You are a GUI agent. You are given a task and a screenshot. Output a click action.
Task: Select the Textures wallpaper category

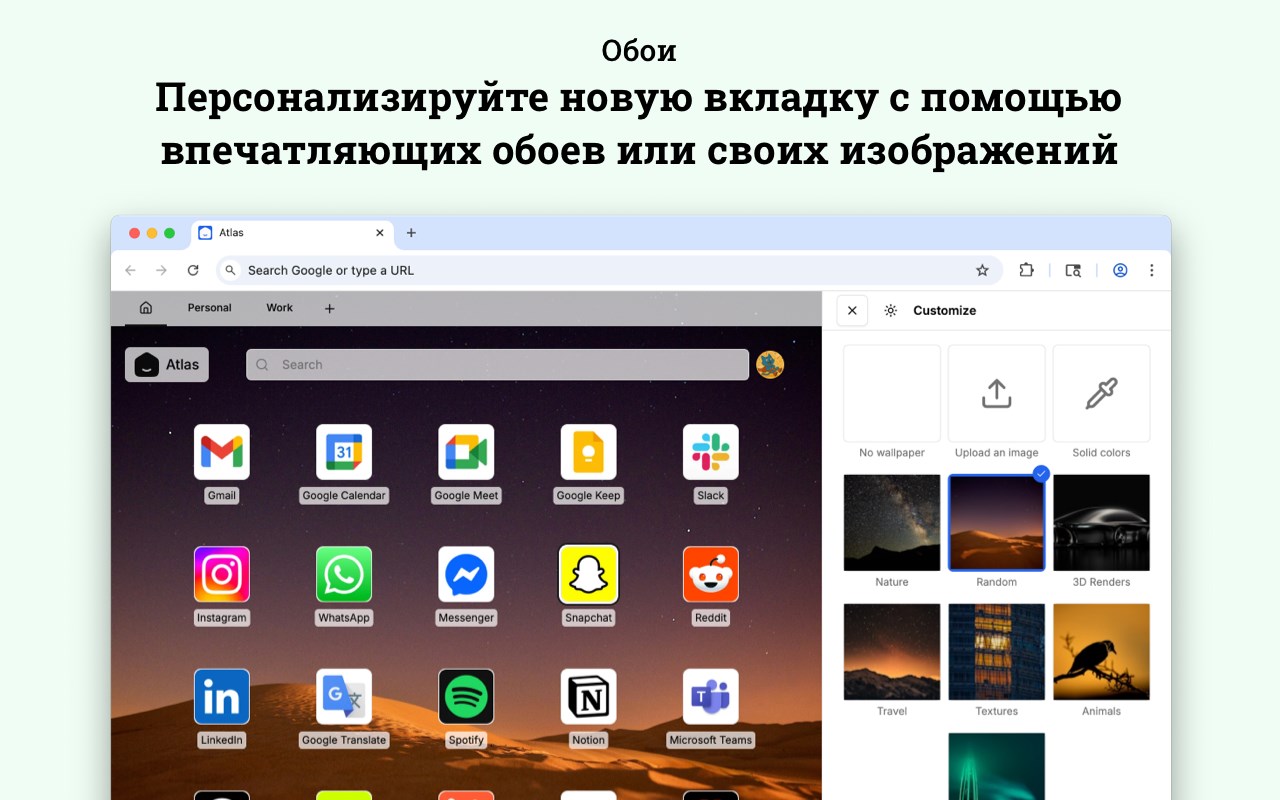tap(997, 651)
